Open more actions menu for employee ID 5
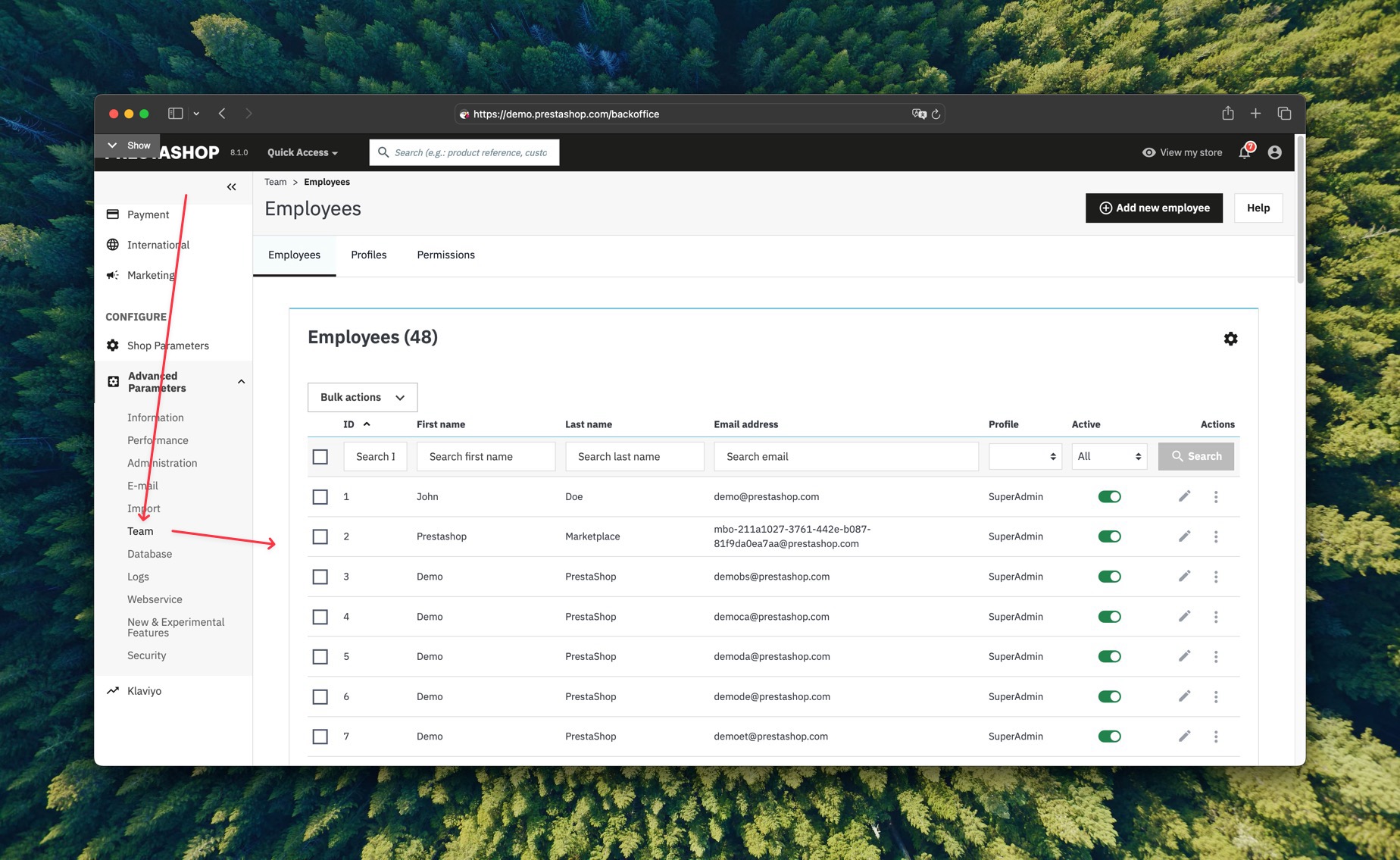 pyautogui.click(x=1216, y=656)
